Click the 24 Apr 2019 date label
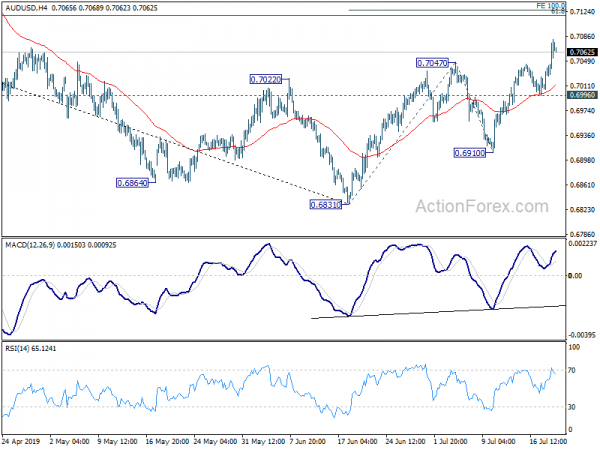Screen dimensions: 600x450 click(x=21, y=442)
